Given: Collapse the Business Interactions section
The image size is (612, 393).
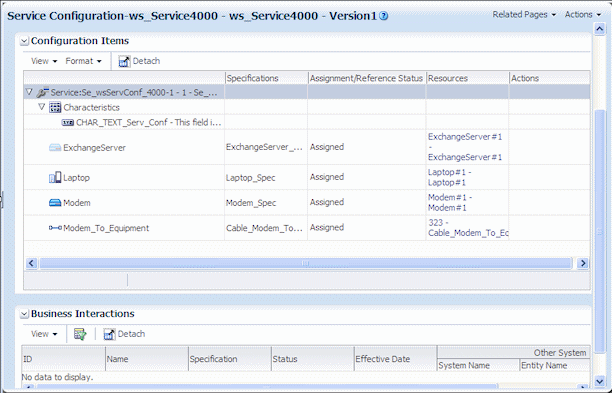Looking at the screenshot, I should 24,314.
